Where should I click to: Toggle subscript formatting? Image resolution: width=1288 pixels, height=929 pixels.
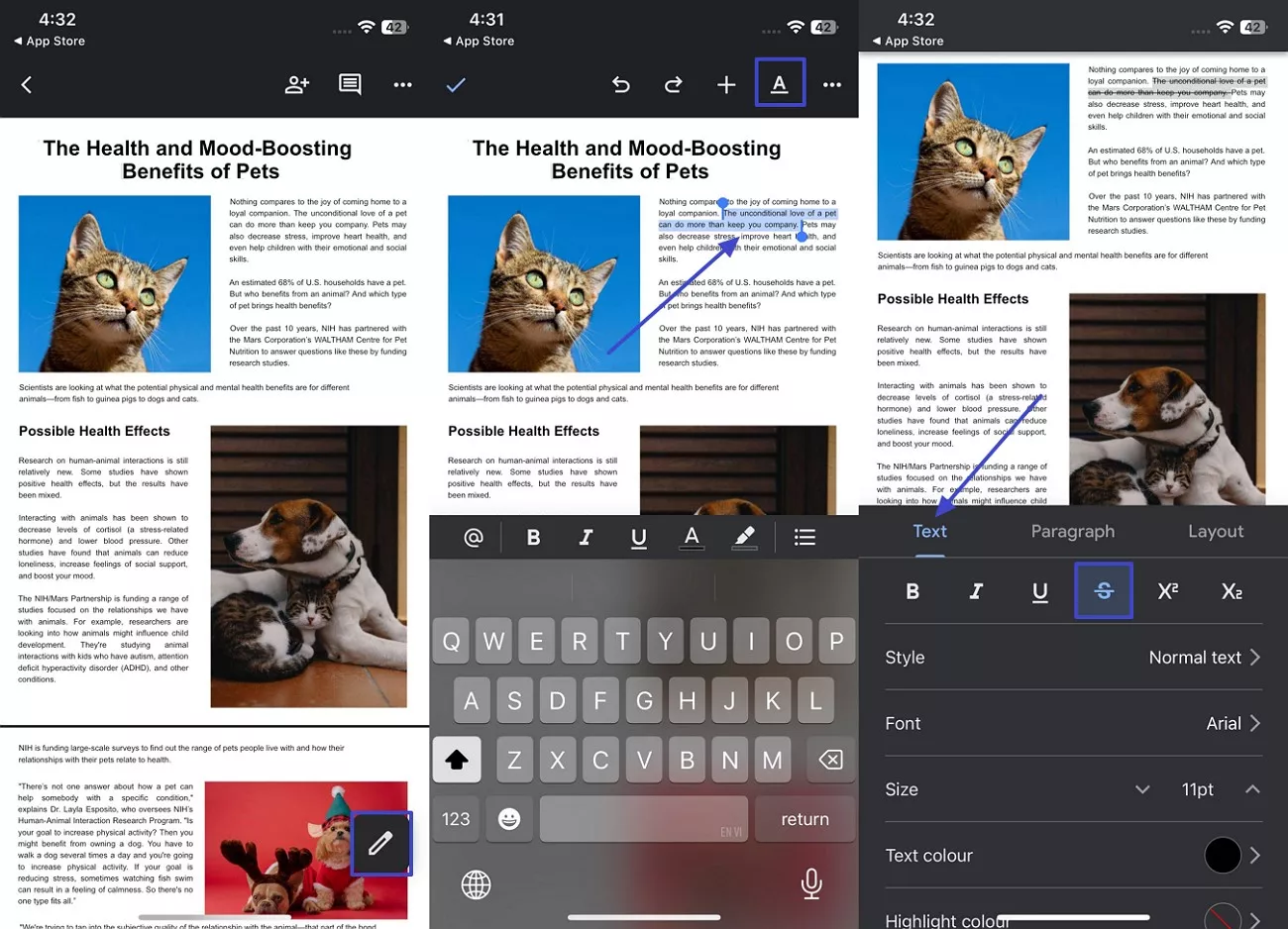tap(1231, 591)
